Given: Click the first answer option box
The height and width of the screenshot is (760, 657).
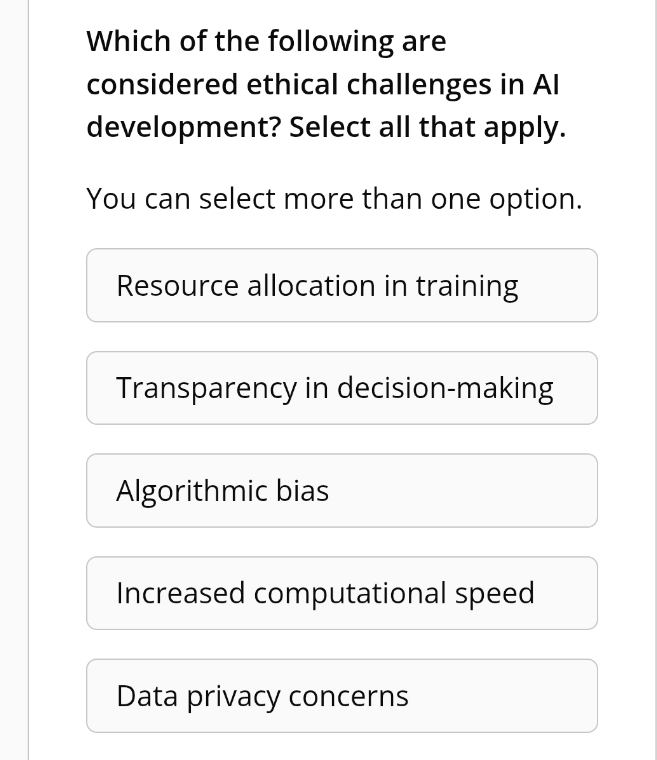Looking at the screenshot, I should (341, 286).
